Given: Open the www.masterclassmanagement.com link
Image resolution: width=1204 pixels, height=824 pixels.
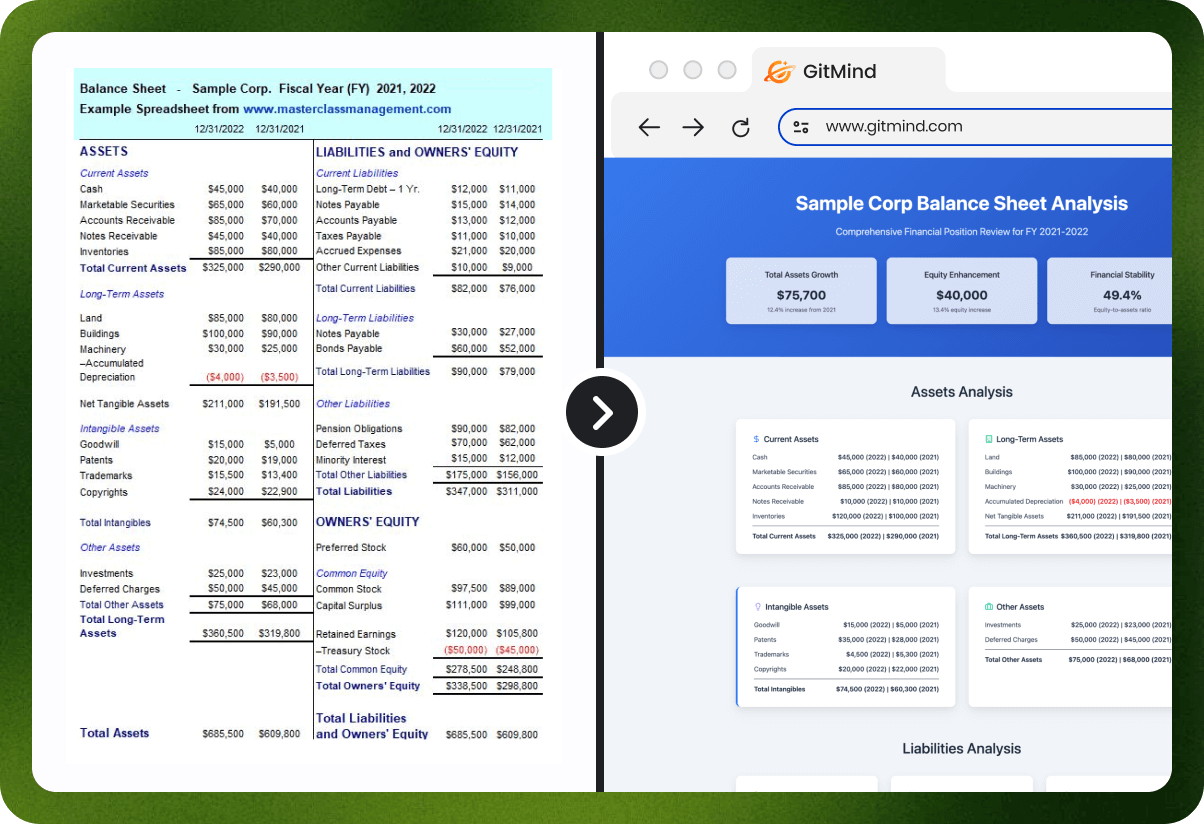Looking at the screenshot, I should point(346,109).
